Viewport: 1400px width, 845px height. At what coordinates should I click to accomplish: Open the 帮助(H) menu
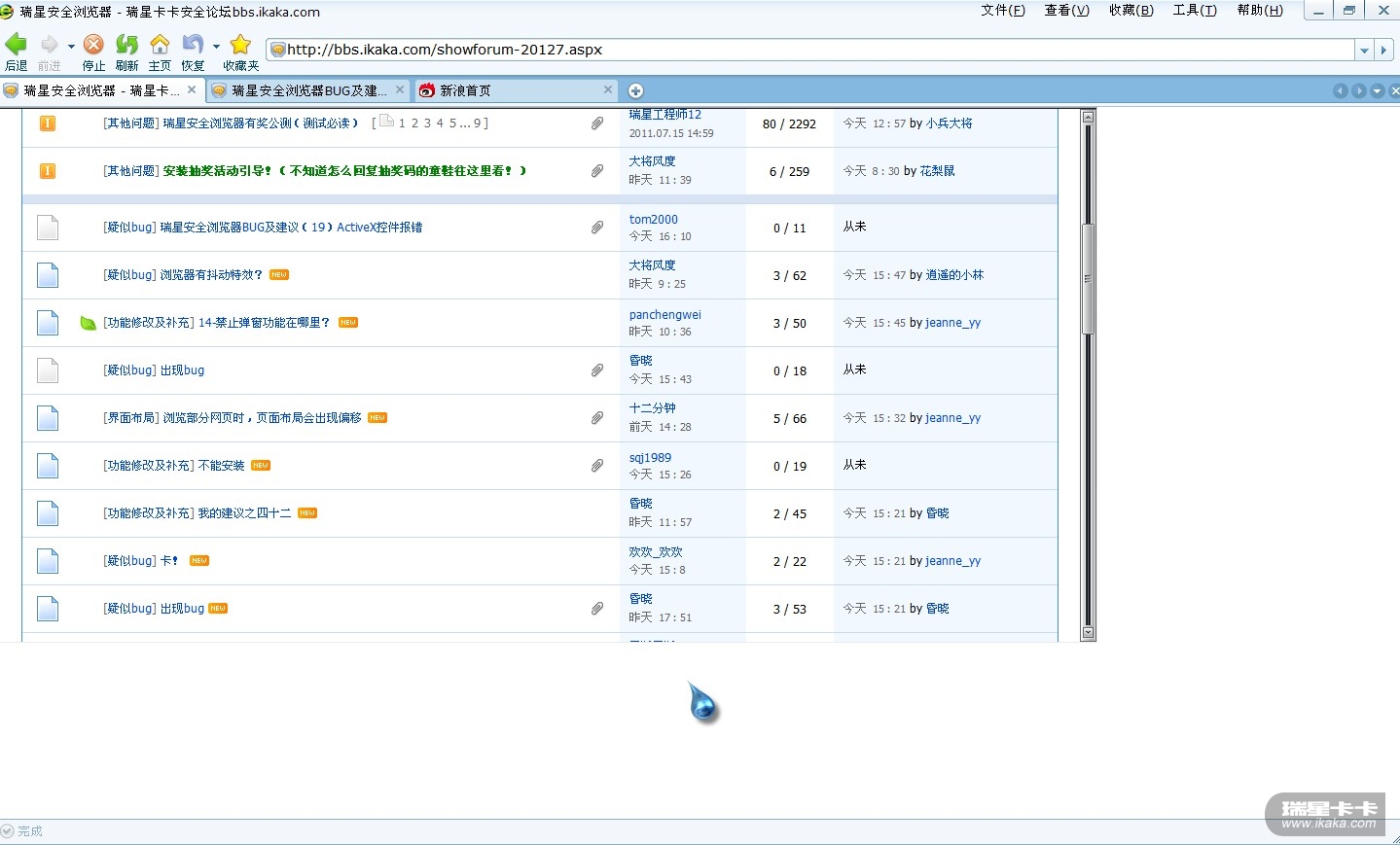click(1260, 11)
